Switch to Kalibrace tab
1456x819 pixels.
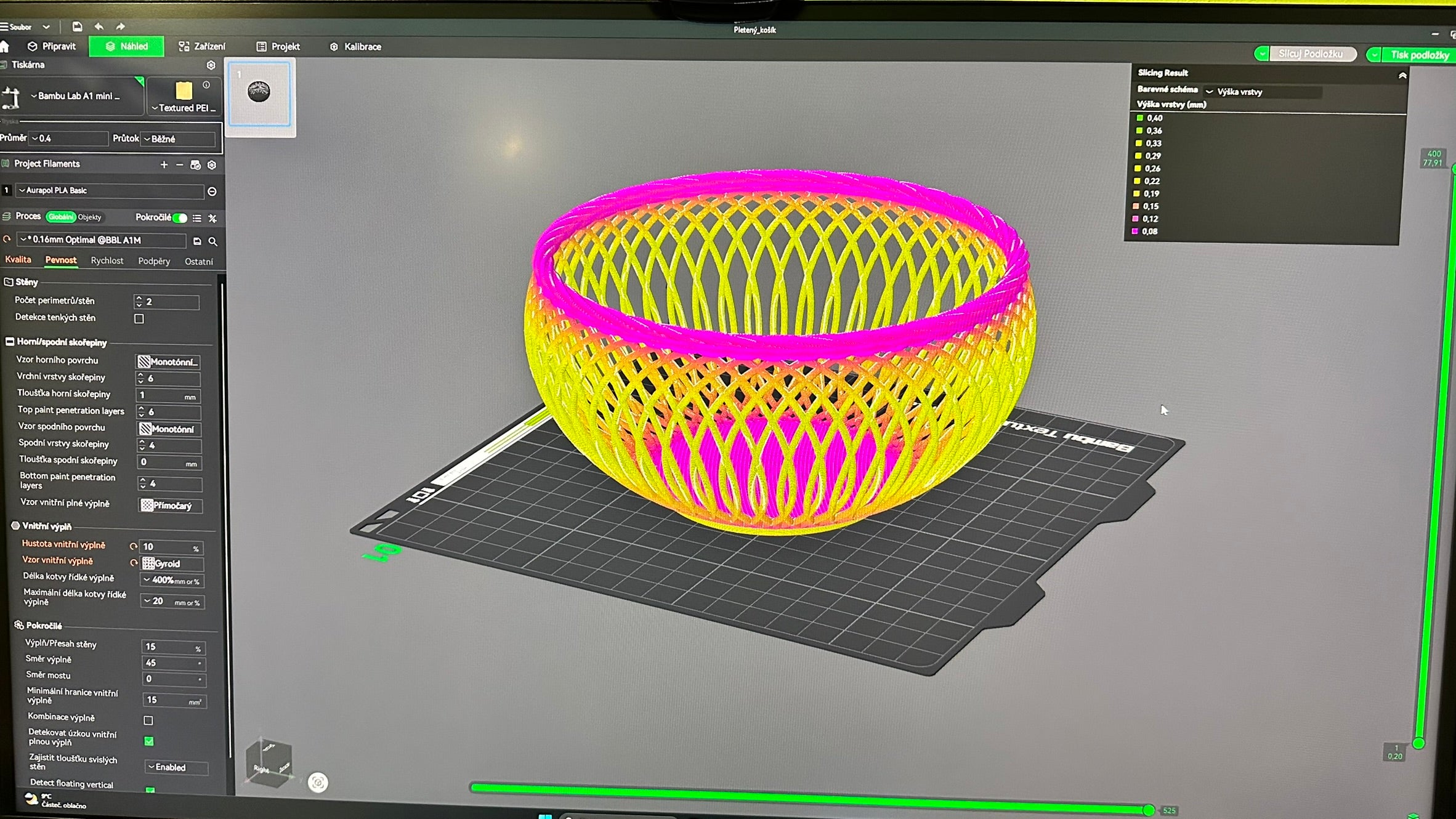[355, 47]
